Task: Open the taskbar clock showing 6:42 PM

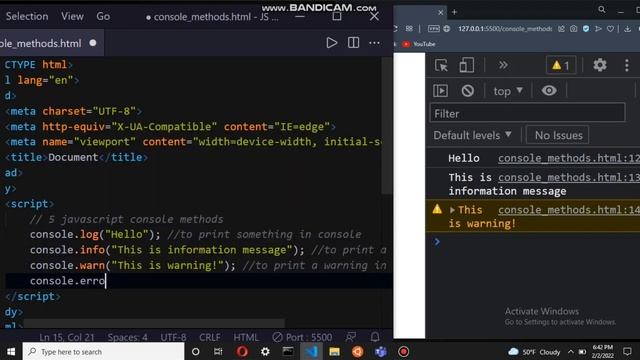Action: coord(602,351)
